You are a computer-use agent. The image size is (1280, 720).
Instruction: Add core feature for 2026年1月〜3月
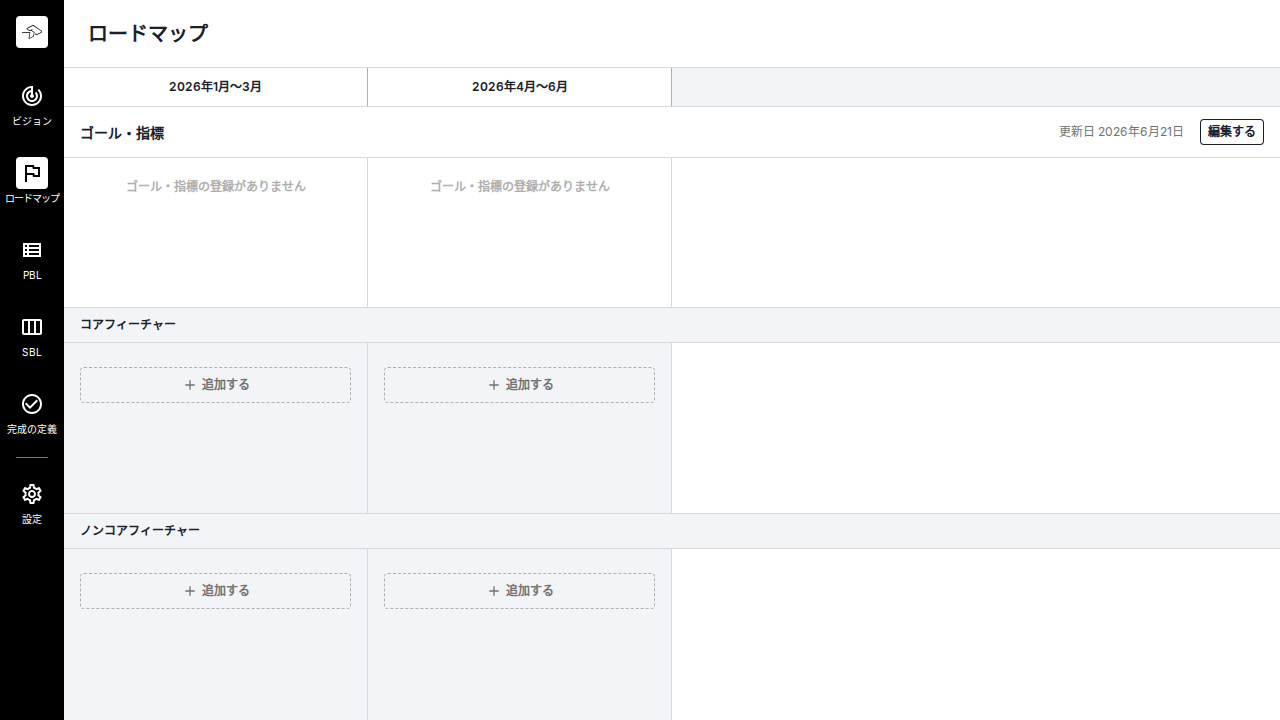[x=215, y=385]
